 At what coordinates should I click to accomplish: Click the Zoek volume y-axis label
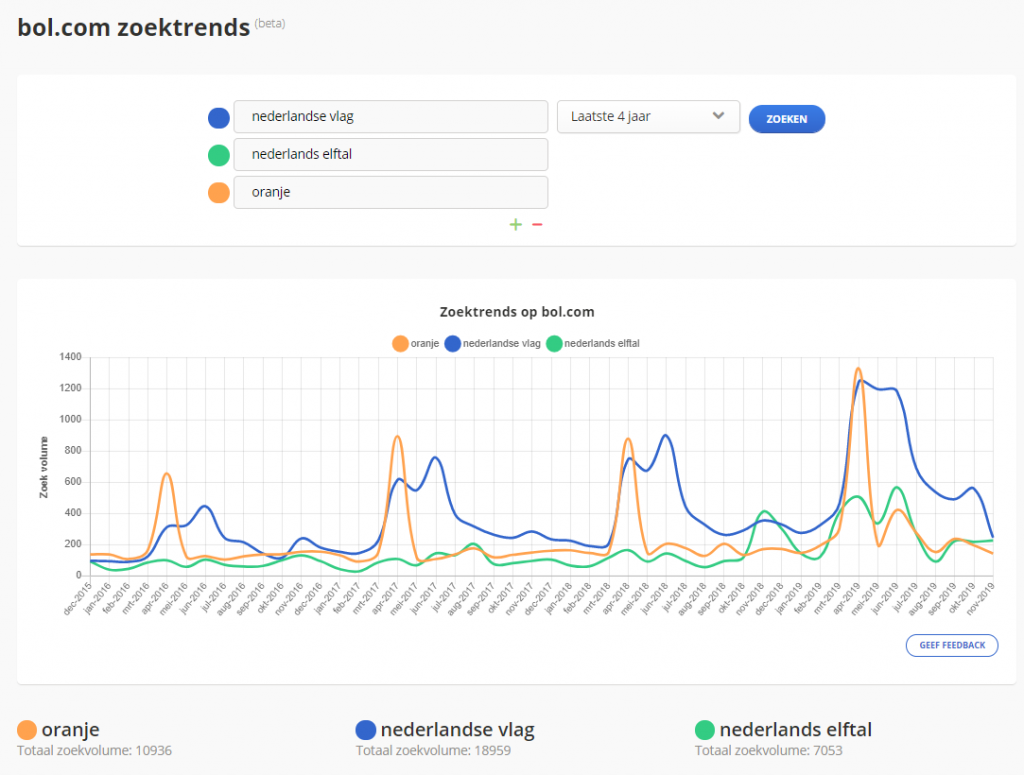44,467
